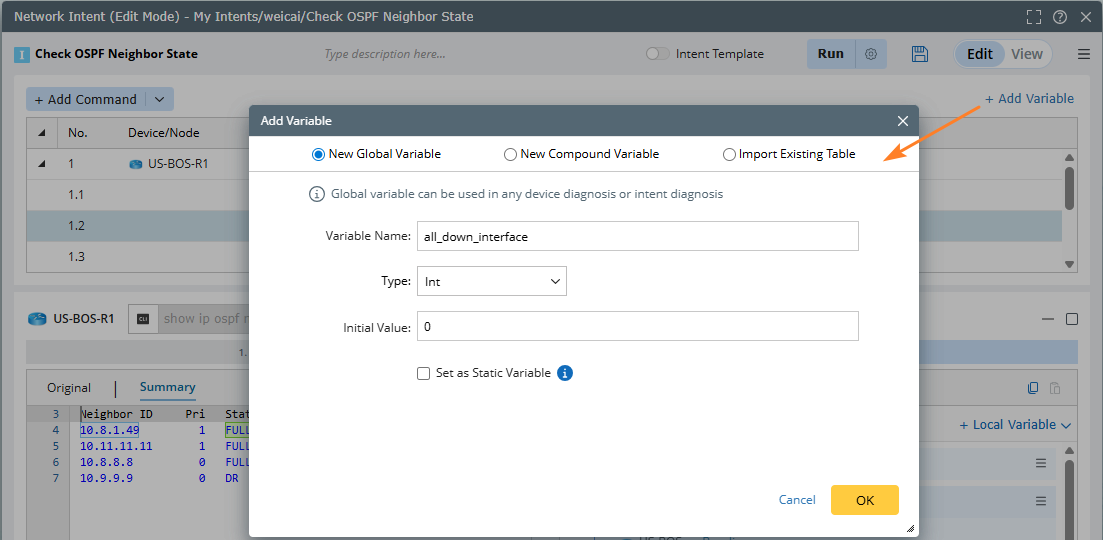Click the save intent floppy disk icon
Image resolution: width=1103 pixels, height=540 pixels.
pos(920,54)
